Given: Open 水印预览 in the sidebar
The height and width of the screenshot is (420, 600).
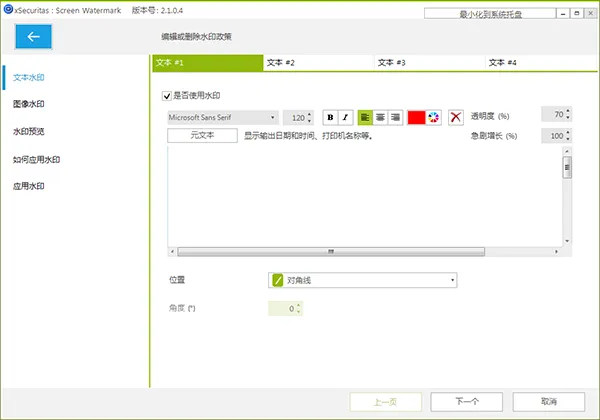Looking at the screenshot, I should tap(29, 132).
